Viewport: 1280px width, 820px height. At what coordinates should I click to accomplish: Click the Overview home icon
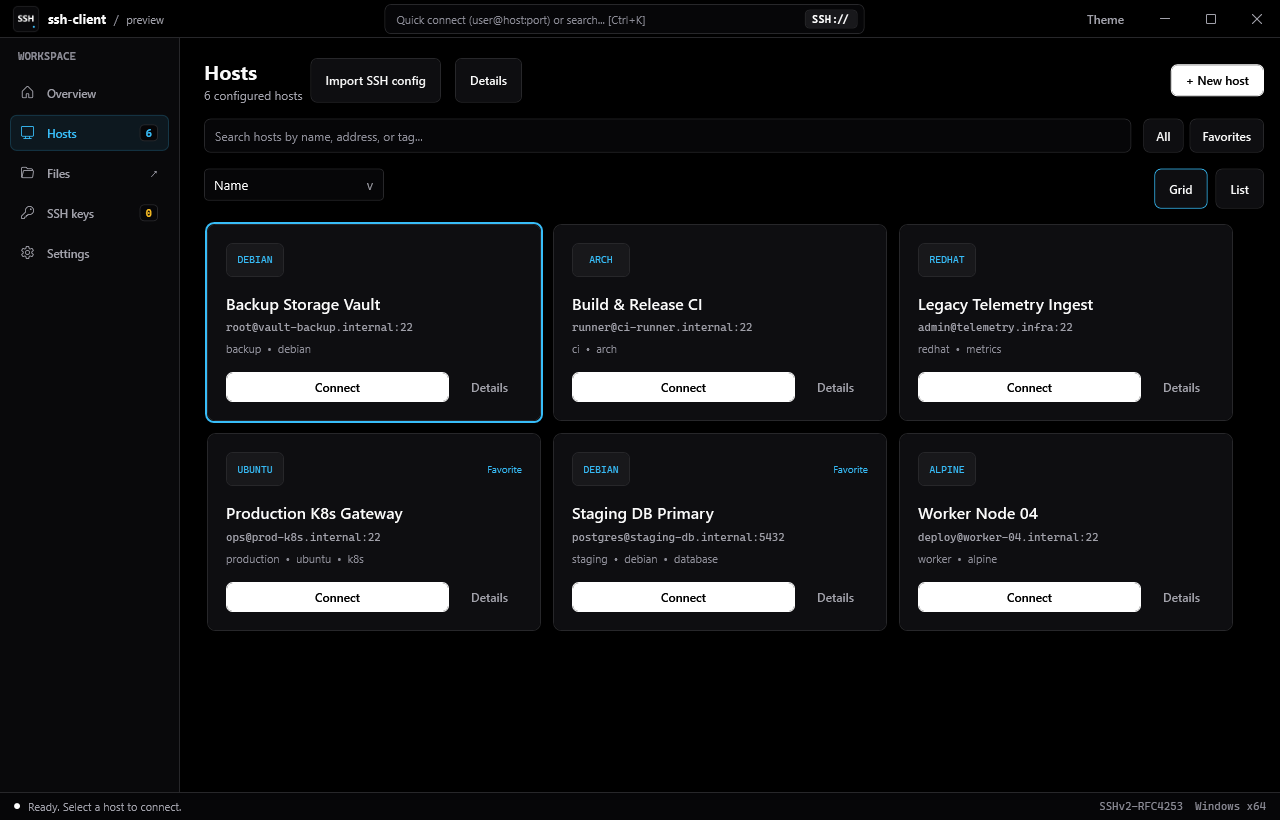click(28, 93)
